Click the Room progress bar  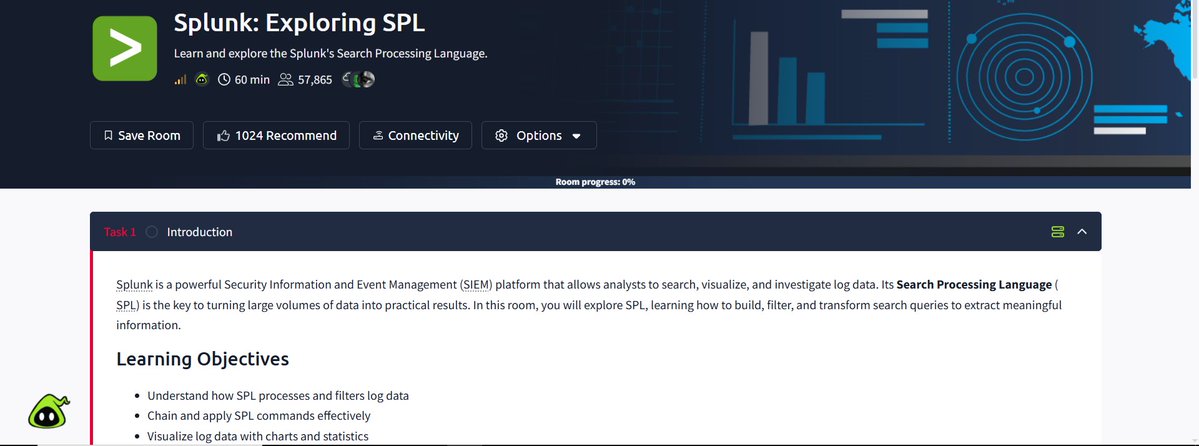click(x=596, y=182)
